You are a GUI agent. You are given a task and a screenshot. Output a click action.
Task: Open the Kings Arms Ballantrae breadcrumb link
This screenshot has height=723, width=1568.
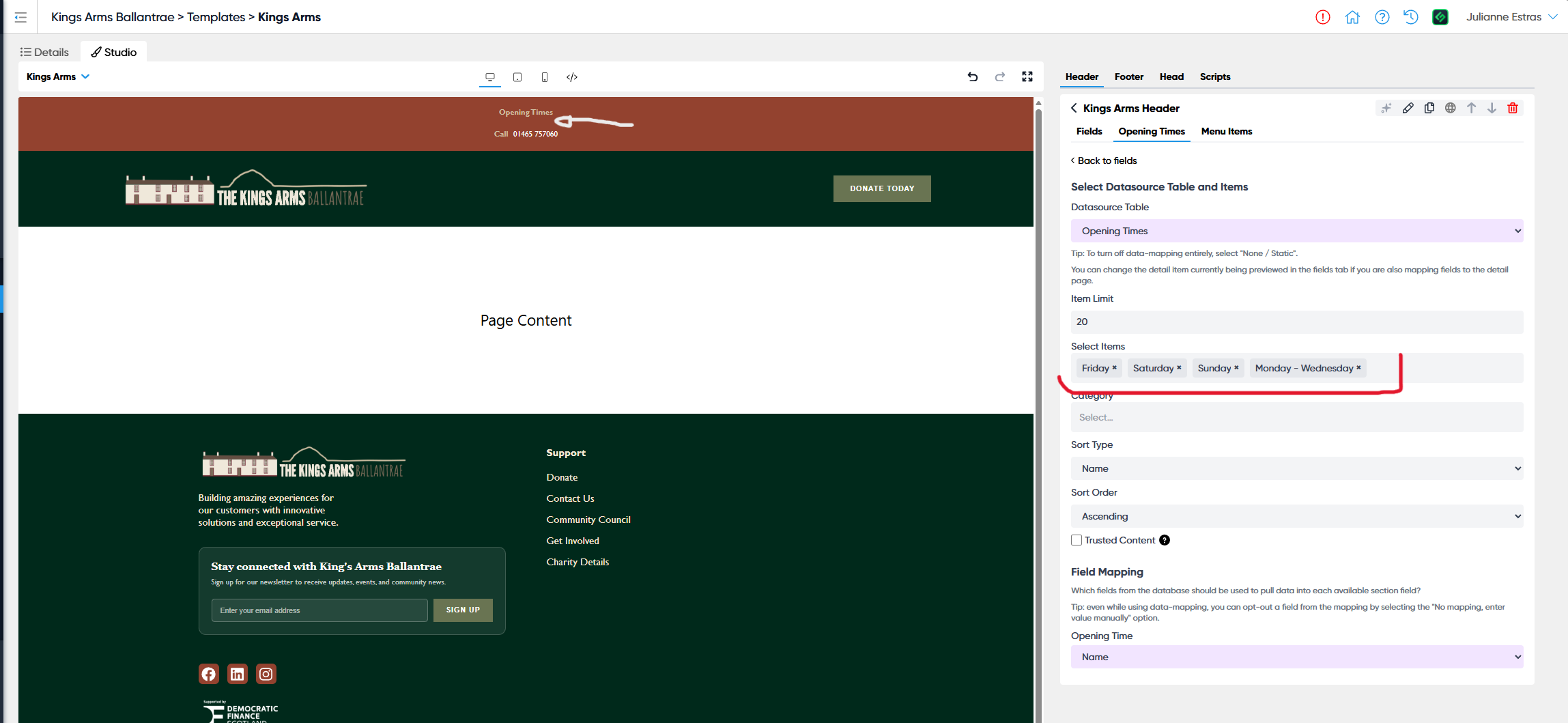click(113, 17)
